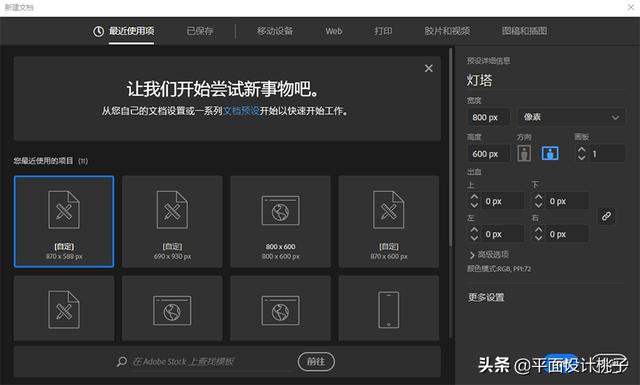Click the 颜色模式:RGB, PPI:72 text
This screenshot has height=385, width=640.
[499, 269]
